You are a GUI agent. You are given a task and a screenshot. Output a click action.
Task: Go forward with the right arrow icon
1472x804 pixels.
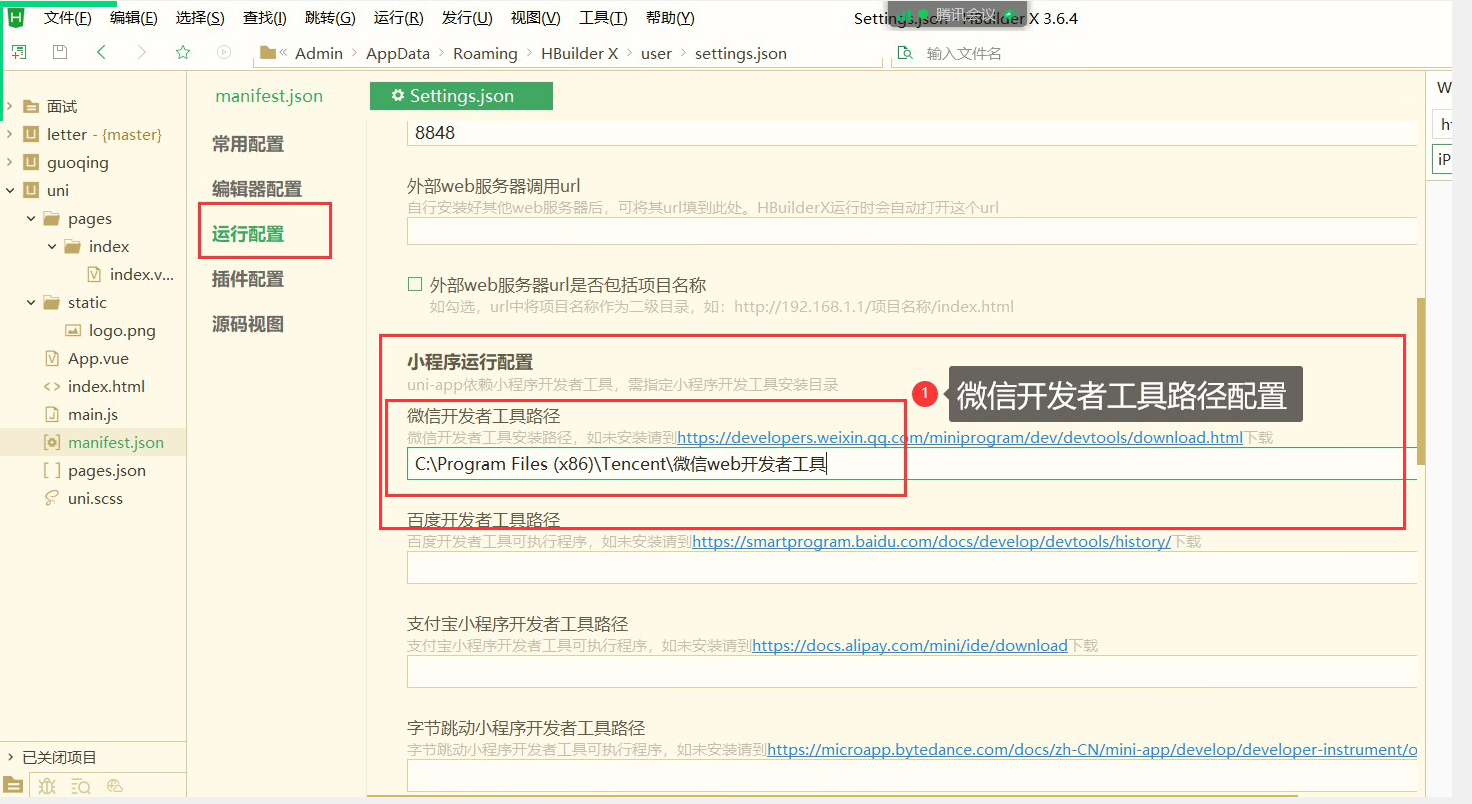click(x=142, y=52)
